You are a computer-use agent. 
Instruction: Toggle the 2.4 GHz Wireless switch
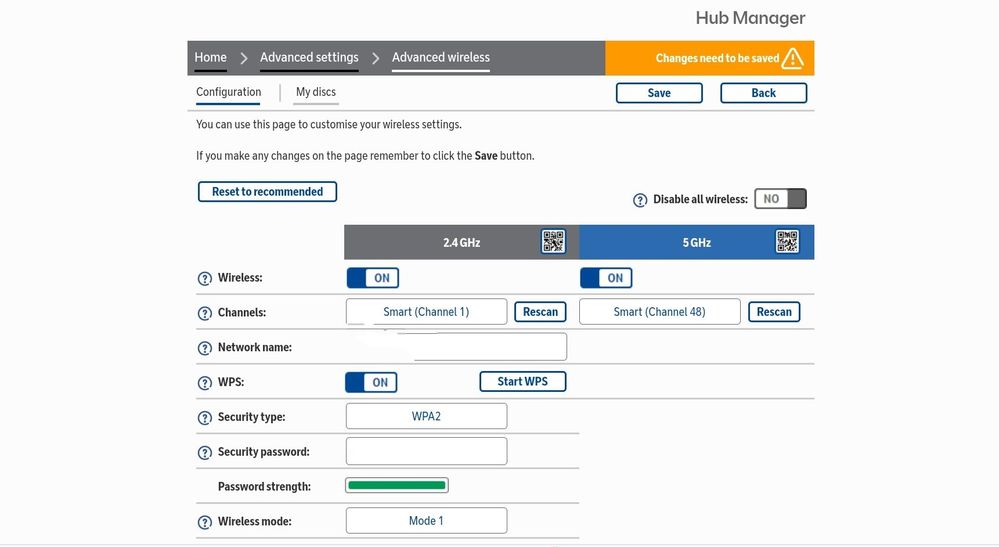click(372, 278)
